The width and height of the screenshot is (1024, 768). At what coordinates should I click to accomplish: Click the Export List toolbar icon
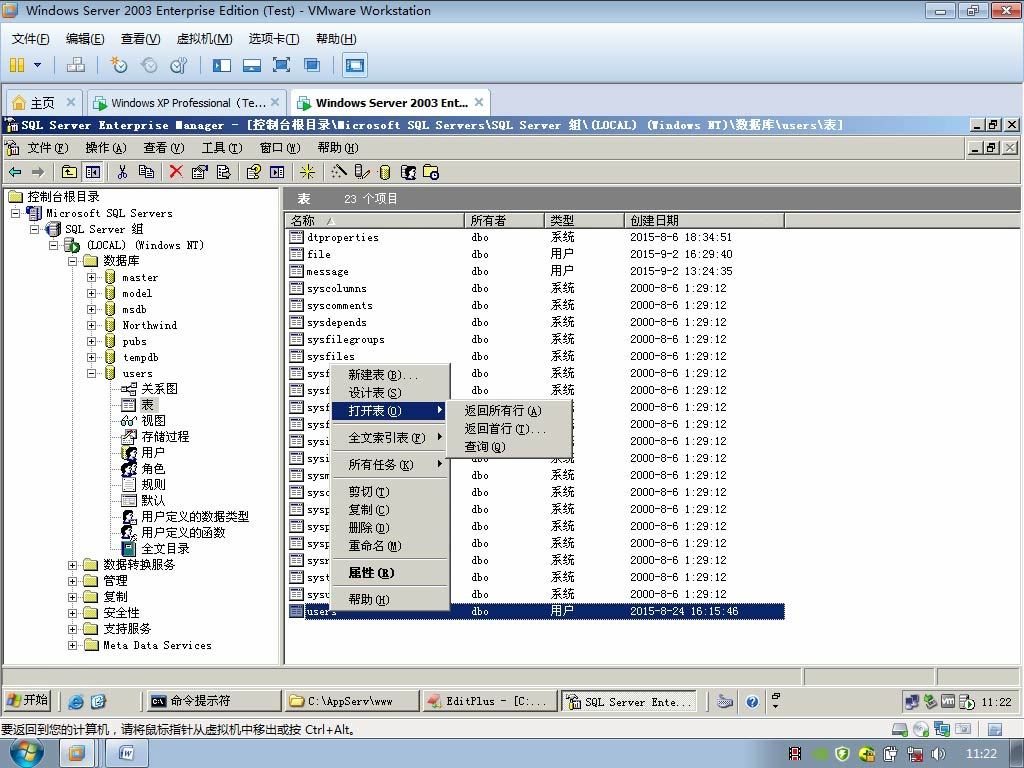(x=223, y=172)
